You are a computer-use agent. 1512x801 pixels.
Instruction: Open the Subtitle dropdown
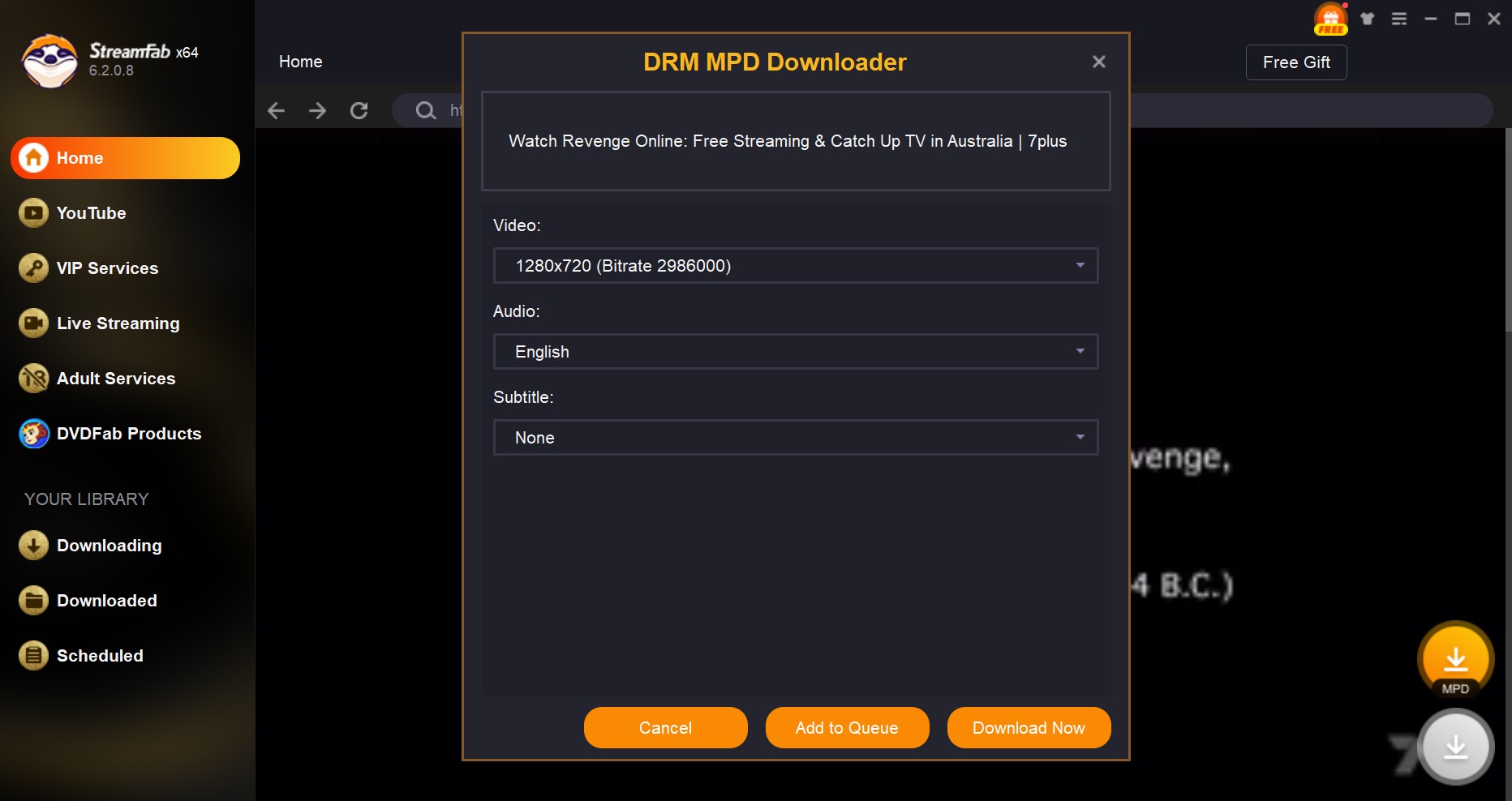(796, 438)
